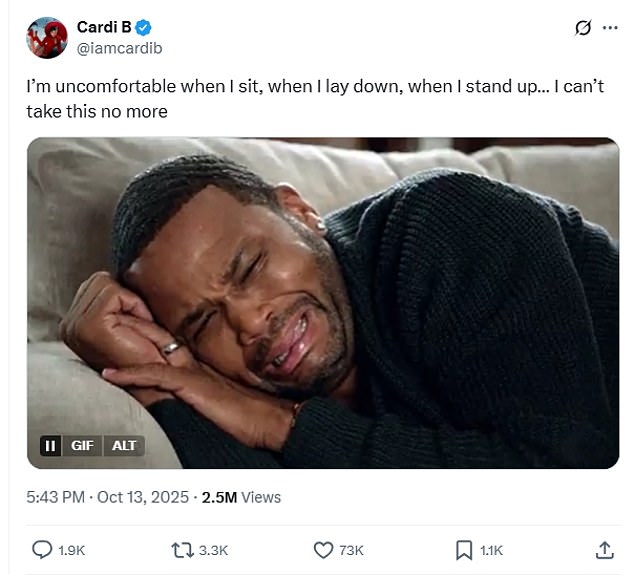The height and width of the screenshot is (575, 634).
Task: Click the 3.3K reposts count
Action: pyautogui.click(x=214, y=550)
